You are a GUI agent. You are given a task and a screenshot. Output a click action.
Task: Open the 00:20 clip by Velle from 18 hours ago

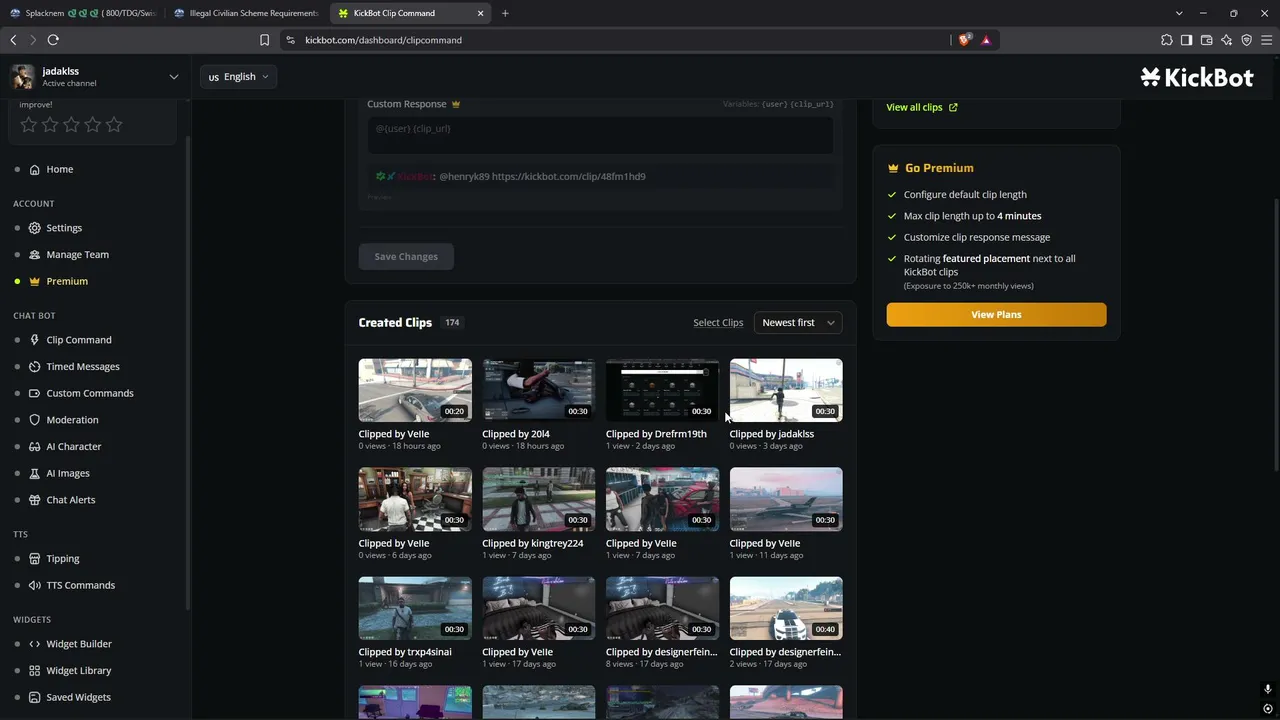tap(415, 390)
